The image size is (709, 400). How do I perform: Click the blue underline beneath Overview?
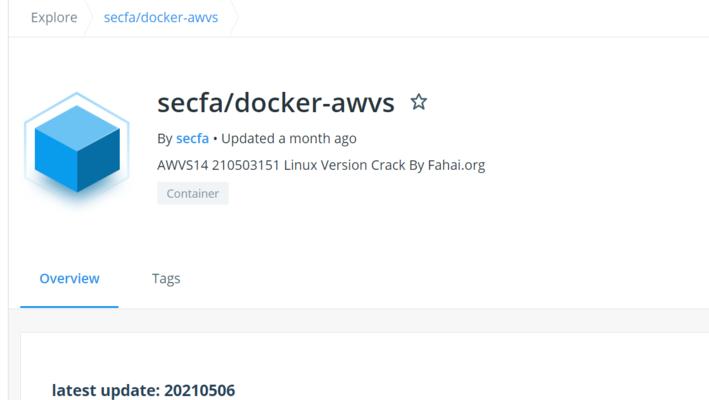click(x=69, y=306)
